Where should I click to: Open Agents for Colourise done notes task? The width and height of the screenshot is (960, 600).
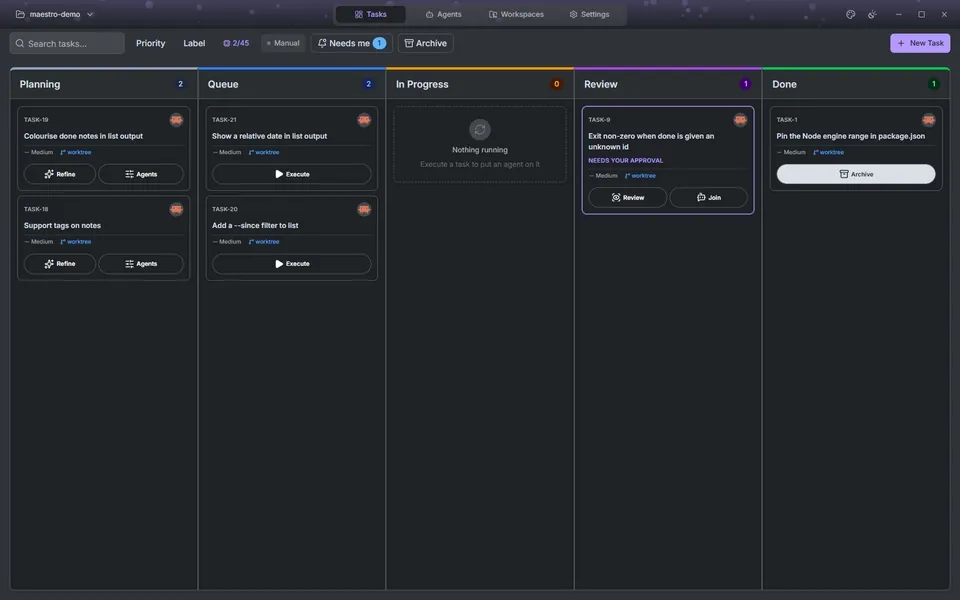141,174
